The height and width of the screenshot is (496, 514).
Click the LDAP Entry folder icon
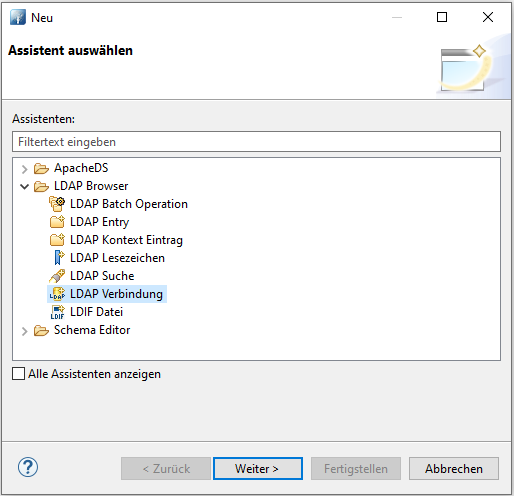pos(57,222)
